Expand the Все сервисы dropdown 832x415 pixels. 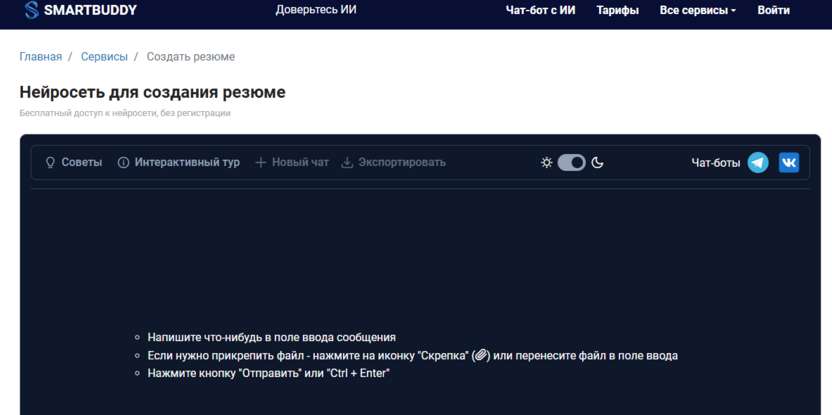(x=698, y=10)
